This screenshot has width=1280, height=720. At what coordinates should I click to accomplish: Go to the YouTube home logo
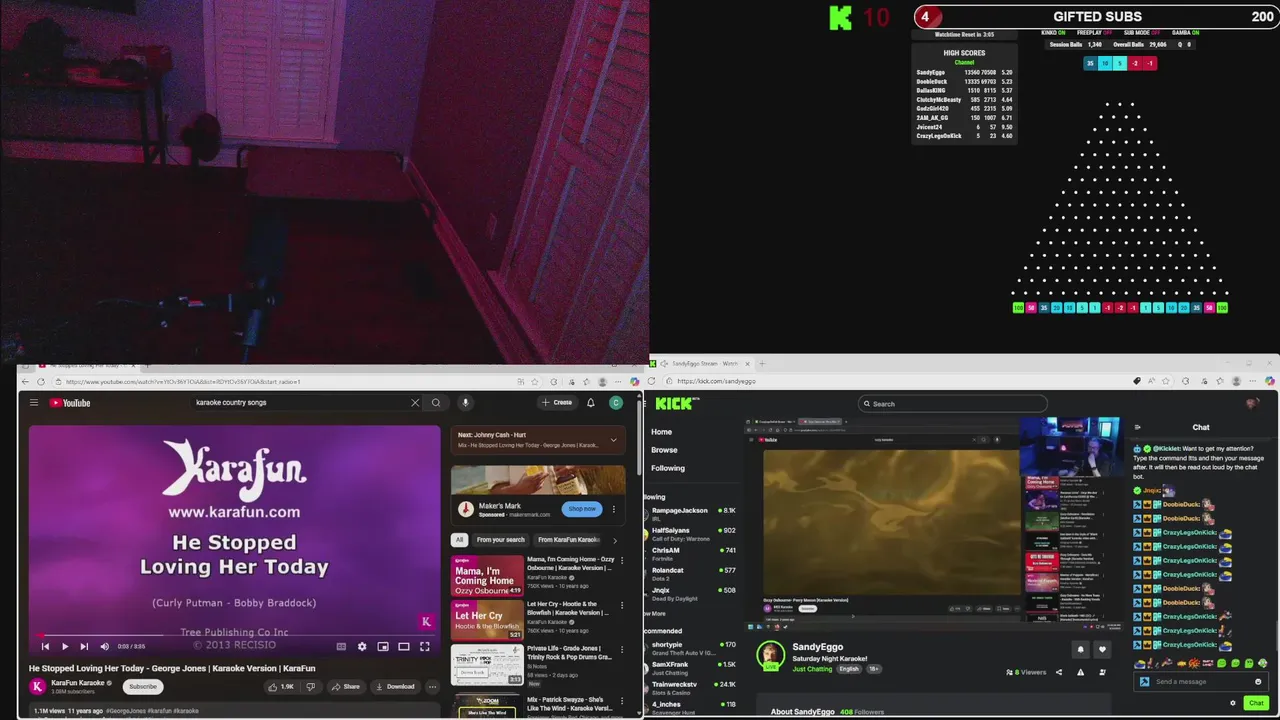tap(70, 403)
